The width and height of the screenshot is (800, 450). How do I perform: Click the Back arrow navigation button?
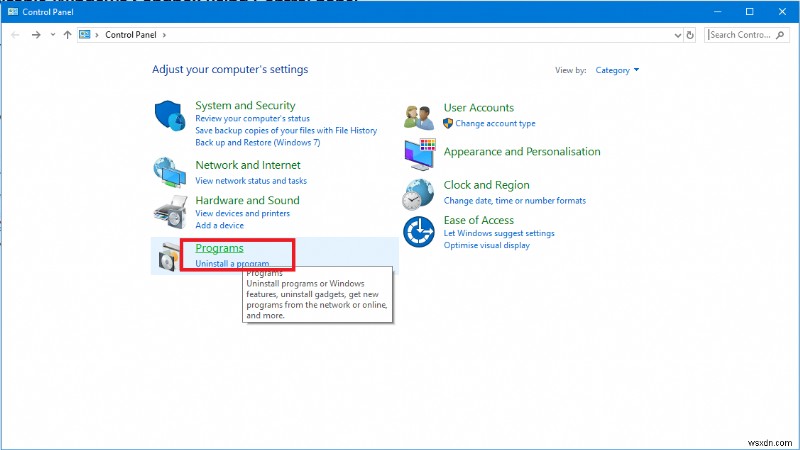coord(15,35)
